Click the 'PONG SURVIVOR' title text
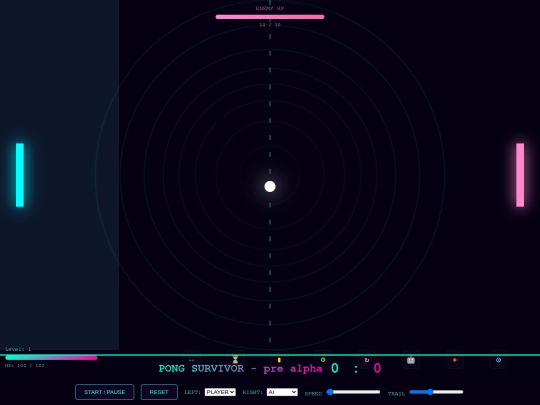The width and height of the screenshot is (540, 405). (x=201, y=368)
